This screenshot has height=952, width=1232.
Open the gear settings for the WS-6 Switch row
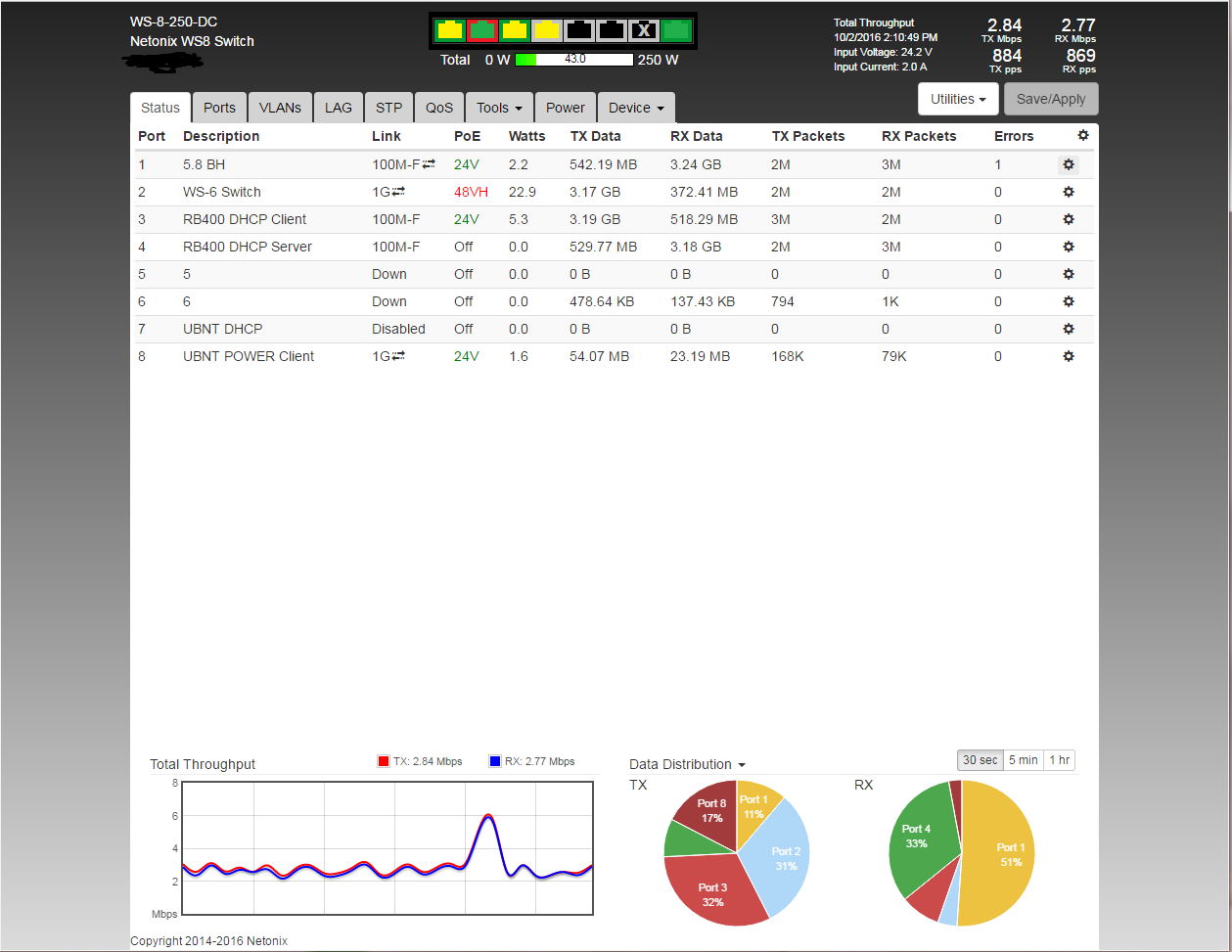pos(1069,192)
